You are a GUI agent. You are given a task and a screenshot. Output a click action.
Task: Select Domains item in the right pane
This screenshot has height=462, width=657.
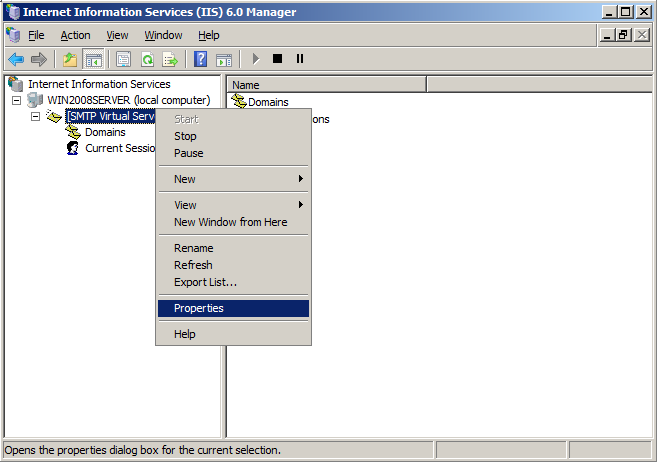268,102
